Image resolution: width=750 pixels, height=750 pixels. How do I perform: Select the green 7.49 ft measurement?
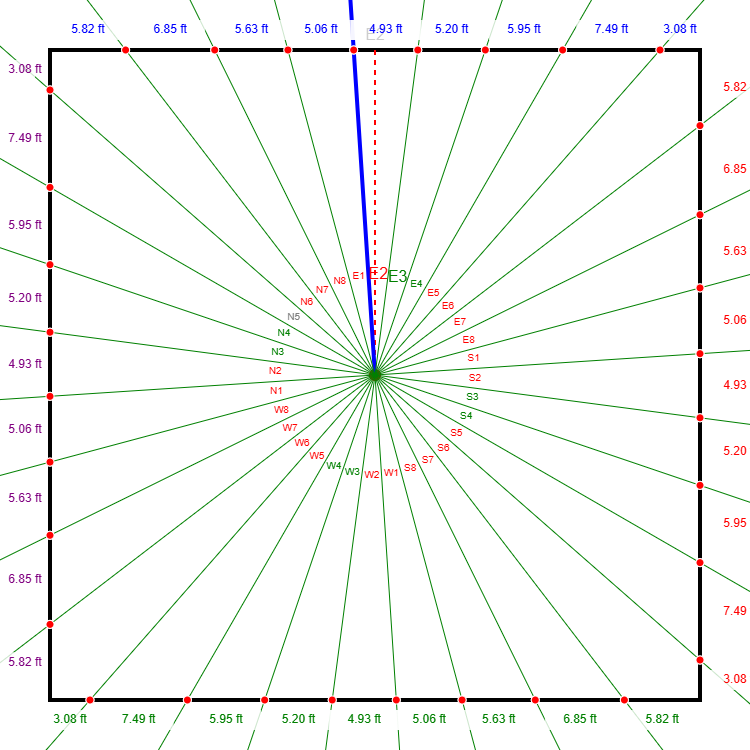139,718
